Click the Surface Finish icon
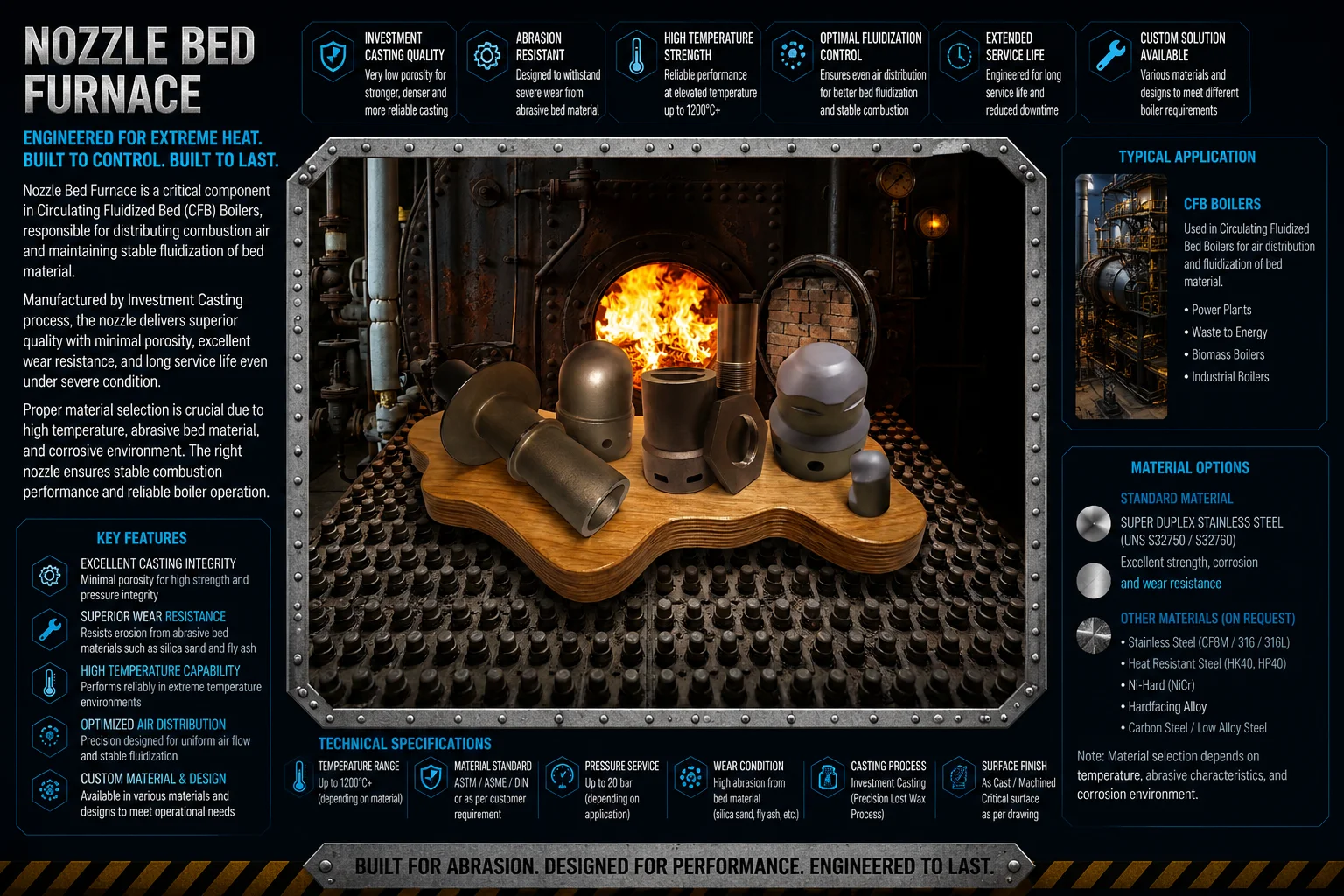 click(959, 776)
